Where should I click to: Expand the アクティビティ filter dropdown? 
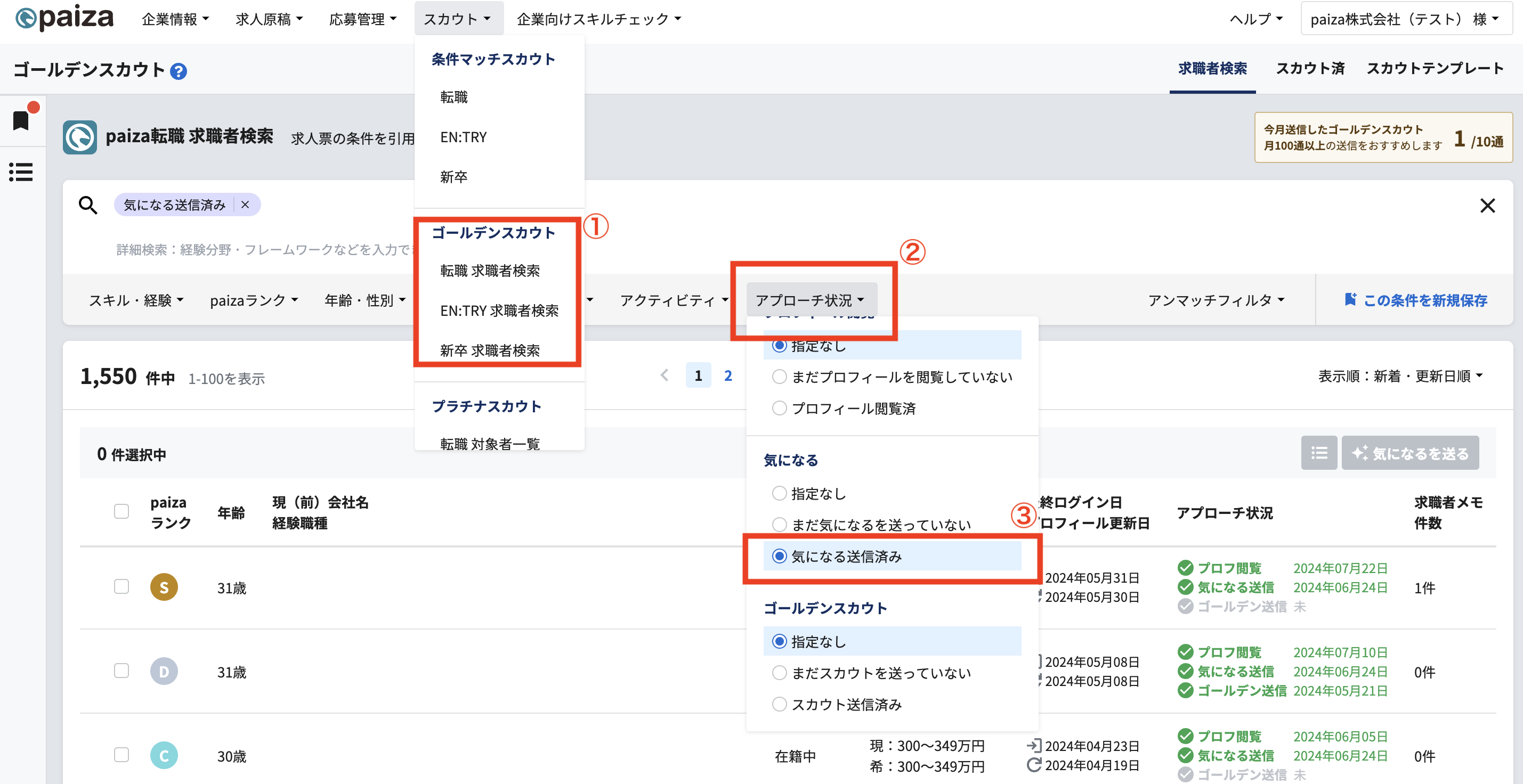coord(674,300)
